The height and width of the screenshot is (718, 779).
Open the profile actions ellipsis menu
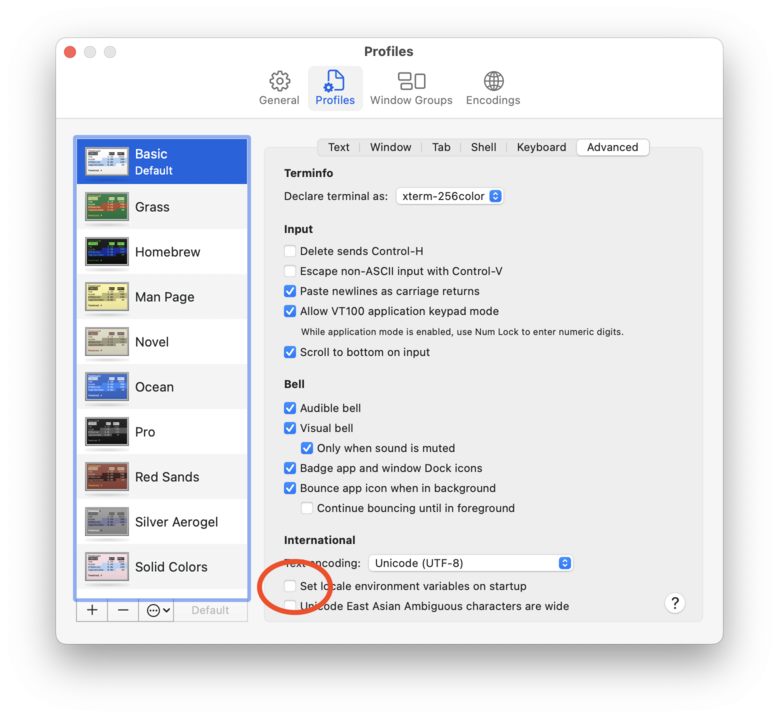coord(158,610)
